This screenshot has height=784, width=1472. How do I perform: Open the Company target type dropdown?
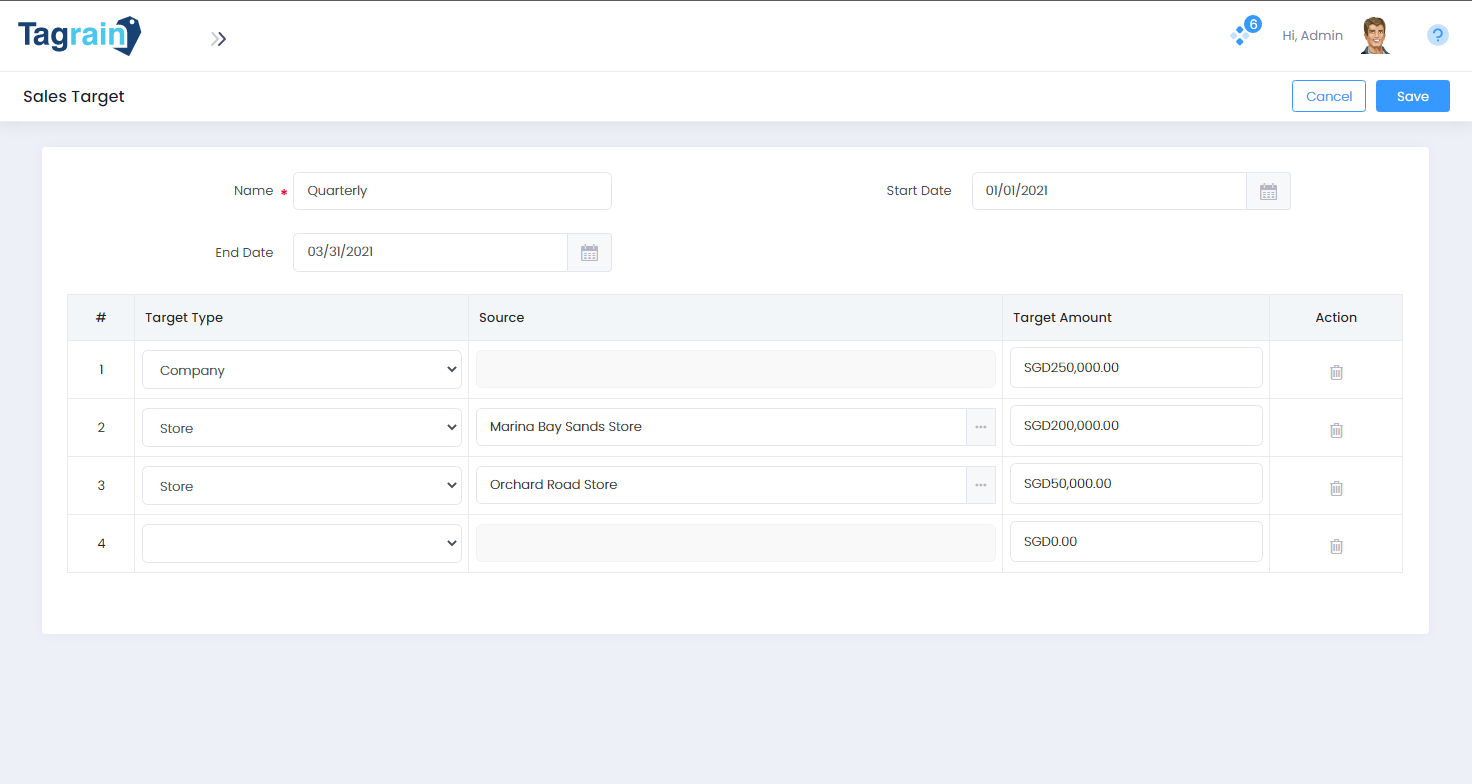click(301, 370)
